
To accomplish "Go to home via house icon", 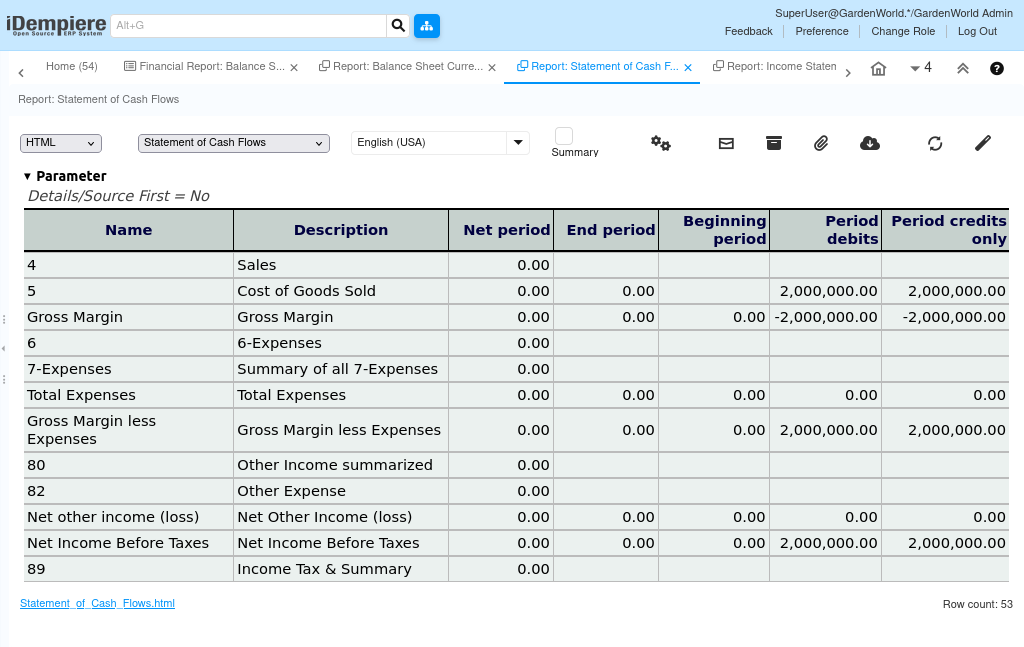I will coord(878,69).
